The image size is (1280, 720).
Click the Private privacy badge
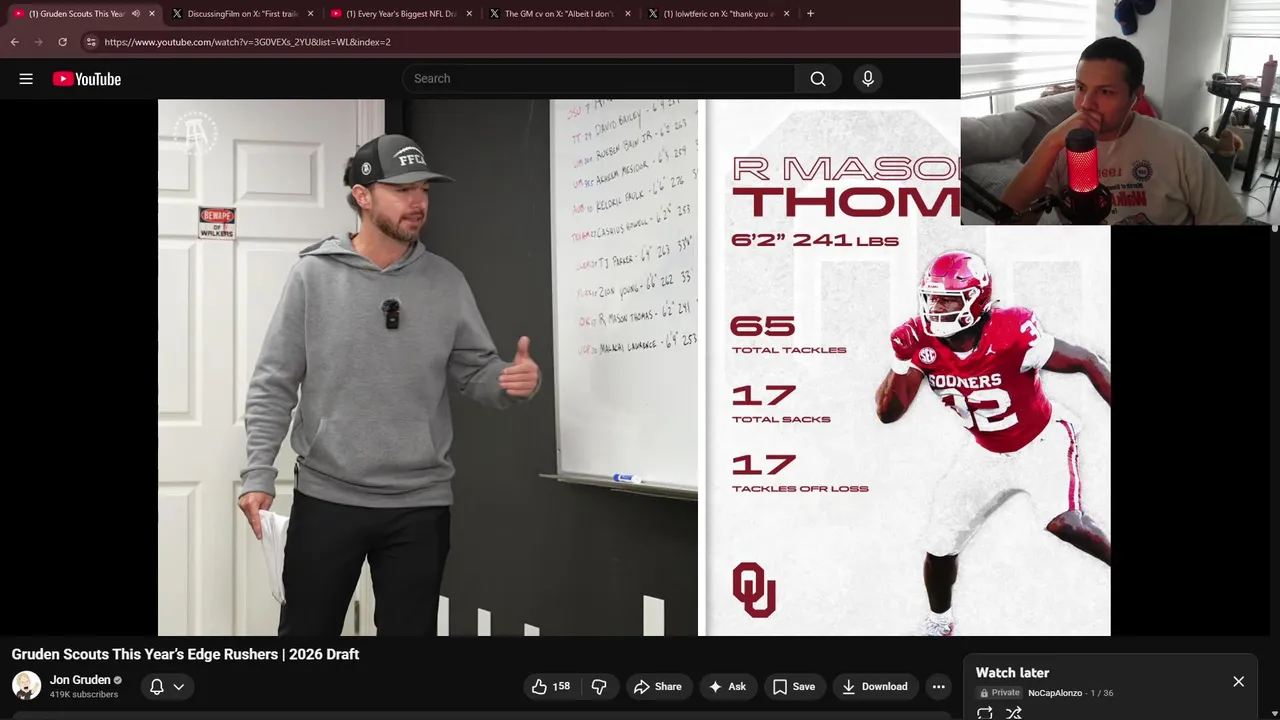point(1000,693)
